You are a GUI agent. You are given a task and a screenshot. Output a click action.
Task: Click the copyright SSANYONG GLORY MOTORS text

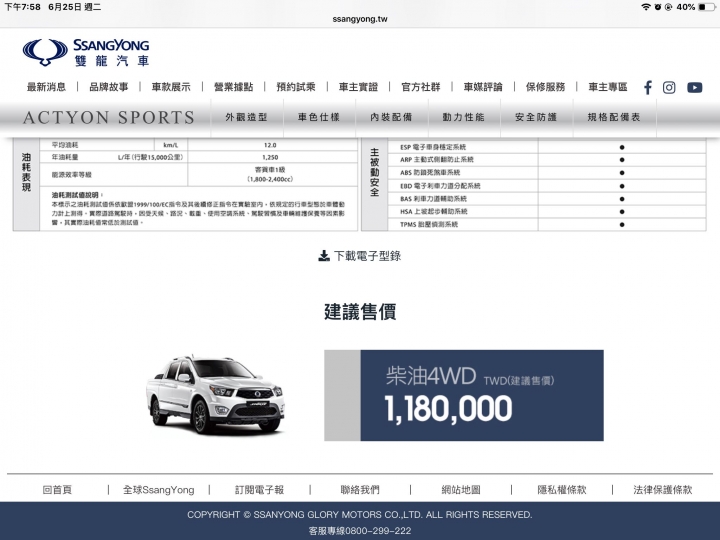pos(360,515)
